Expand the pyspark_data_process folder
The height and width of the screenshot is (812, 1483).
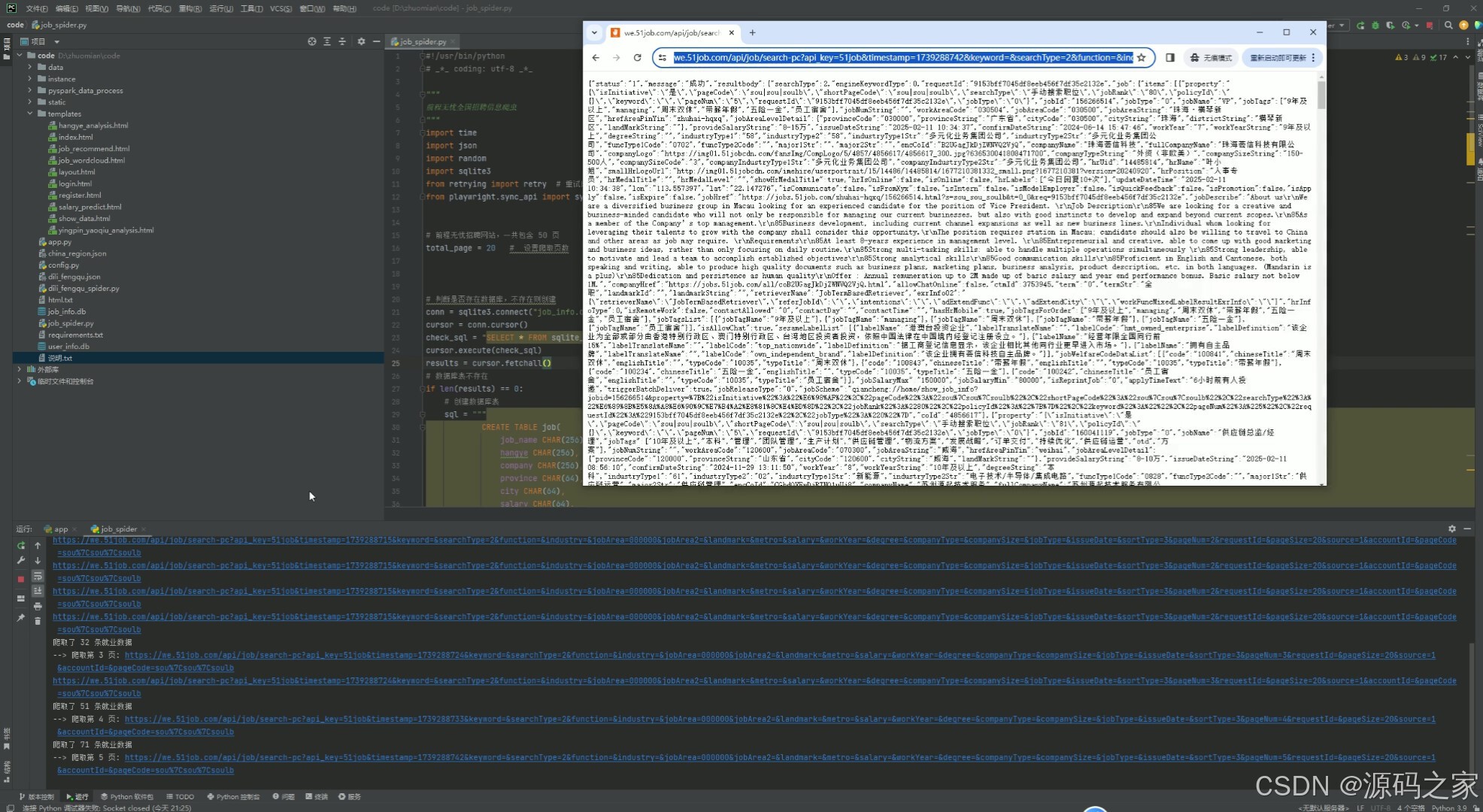tap(30, 90)
